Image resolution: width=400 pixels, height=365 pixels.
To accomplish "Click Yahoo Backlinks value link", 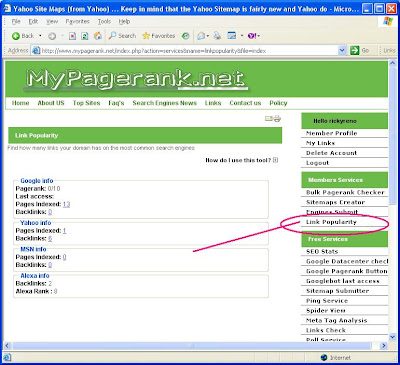I will click(x=50, y=238).
